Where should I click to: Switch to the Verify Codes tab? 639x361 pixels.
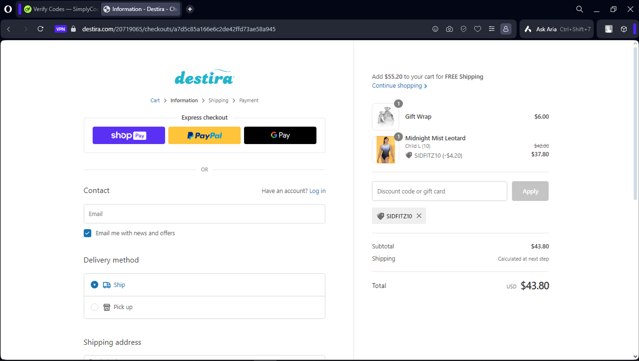(59, 9)
